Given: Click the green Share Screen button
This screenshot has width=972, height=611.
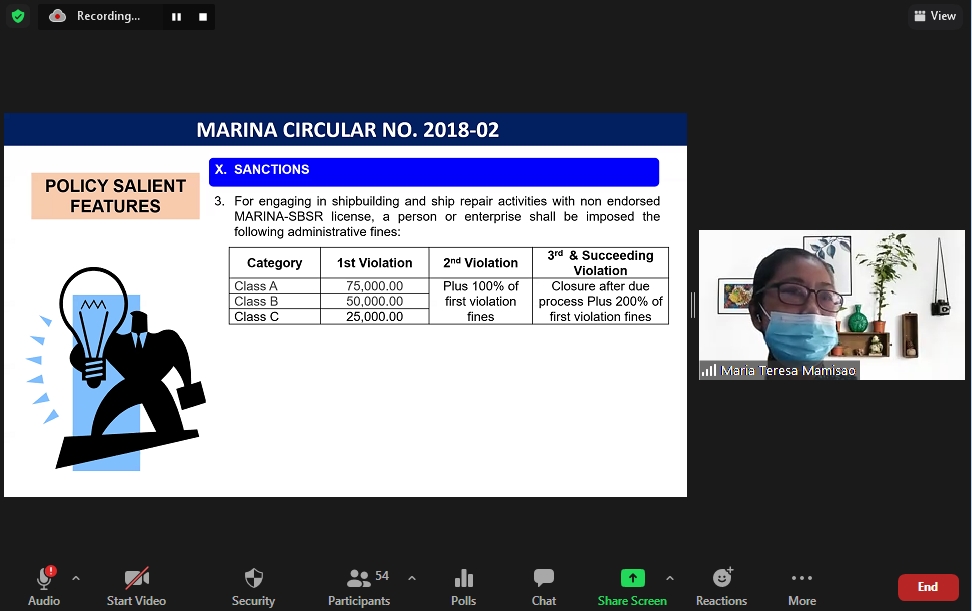Looking at the screenshot, I should [x=632, y=586].
